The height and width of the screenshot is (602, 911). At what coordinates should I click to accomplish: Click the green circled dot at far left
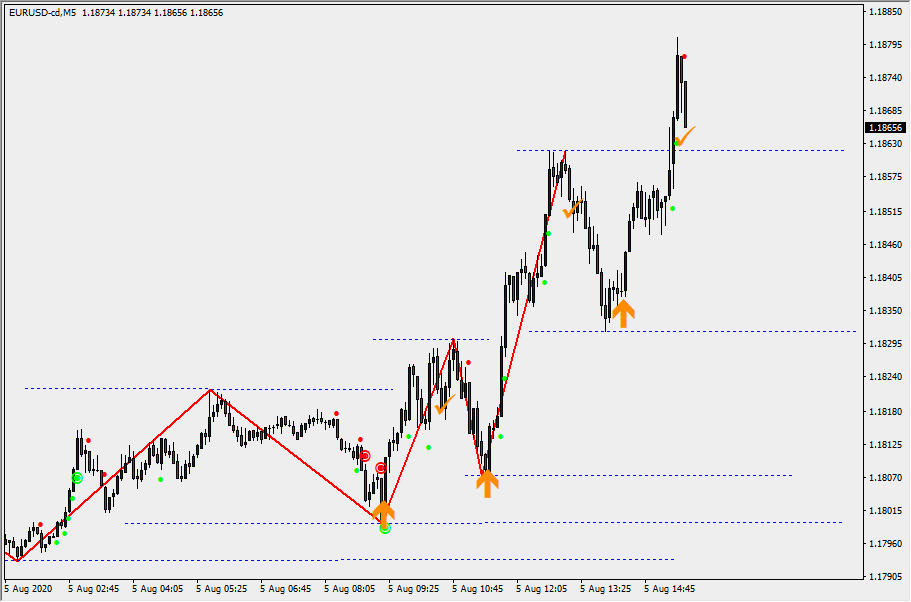click(76, 478)
